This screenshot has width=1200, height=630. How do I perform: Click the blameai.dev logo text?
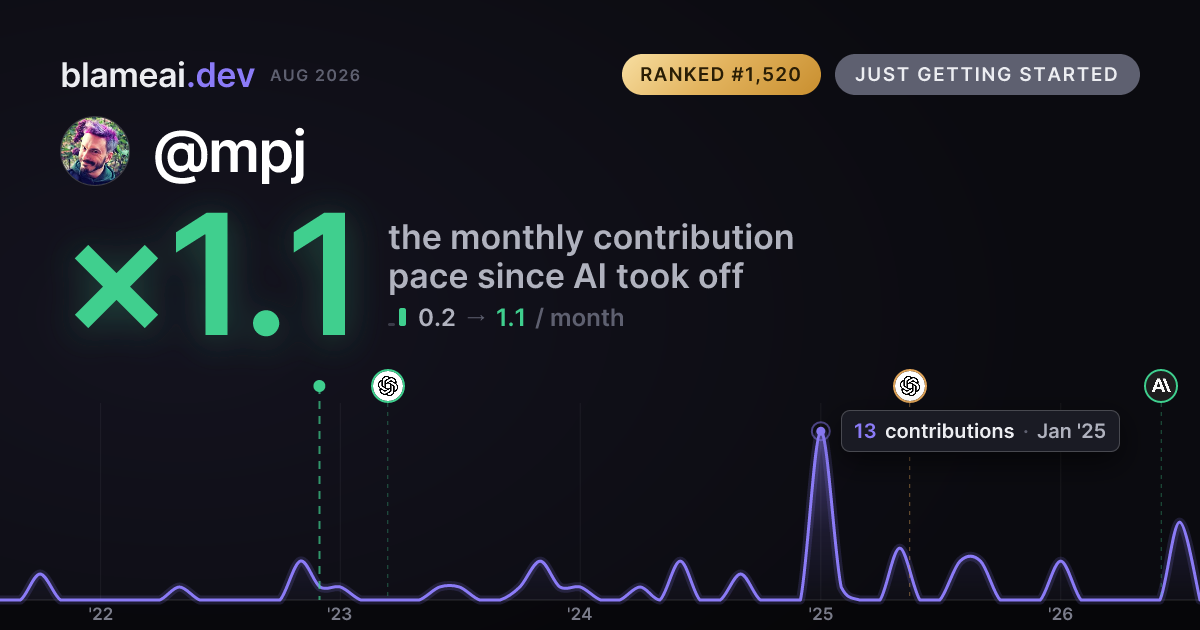click(x=157, y=75)
